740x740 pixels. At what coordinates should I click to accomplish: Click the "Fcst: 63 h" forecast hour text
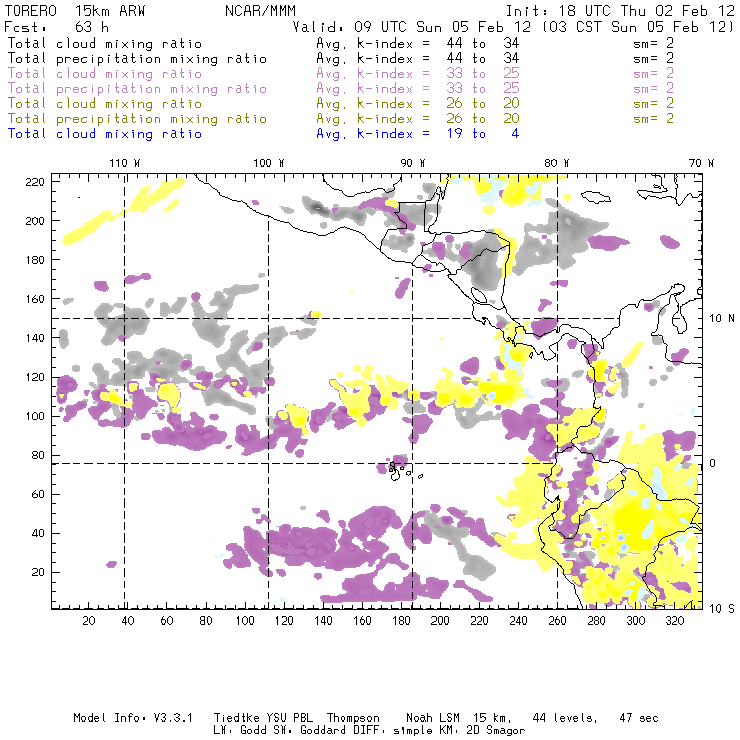57,27
